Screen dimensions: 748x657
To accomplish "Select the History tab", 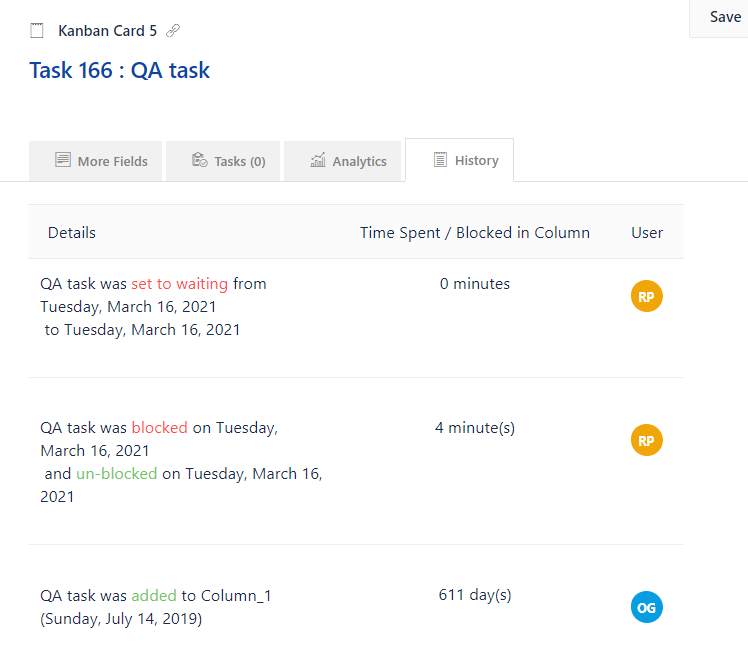I will pos(459,160).
